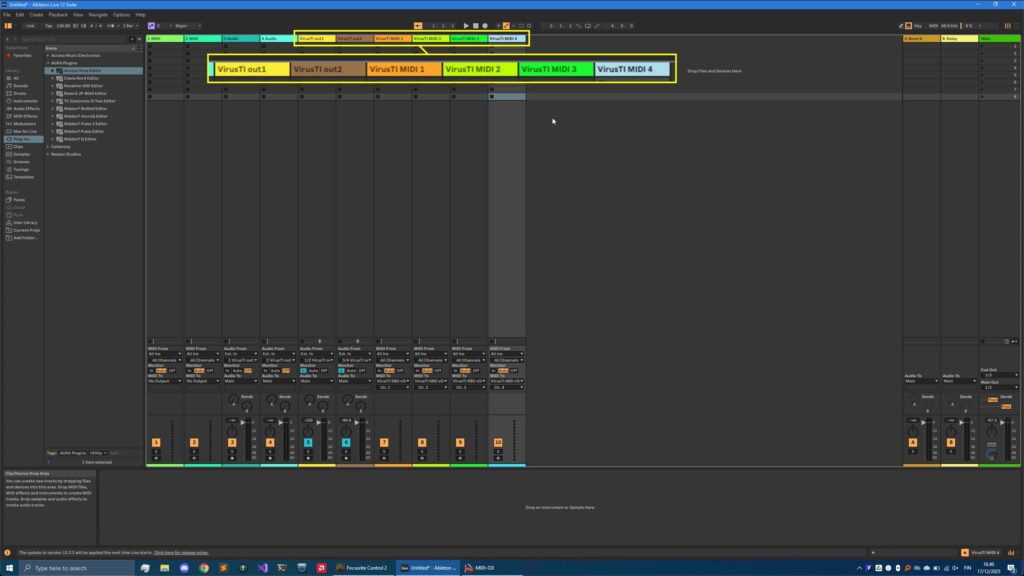Click the Key mapping mode icon
This screenshot has width=1024, height=576.
tap(920, 25)
